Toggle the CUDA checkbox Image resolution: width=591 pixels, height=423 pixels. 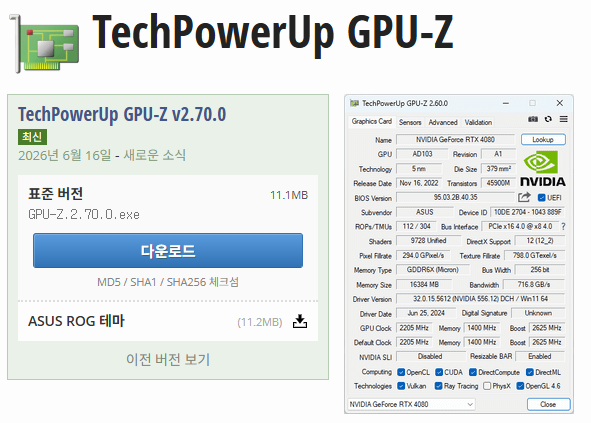pyautogui.click(x=439, y=372)
